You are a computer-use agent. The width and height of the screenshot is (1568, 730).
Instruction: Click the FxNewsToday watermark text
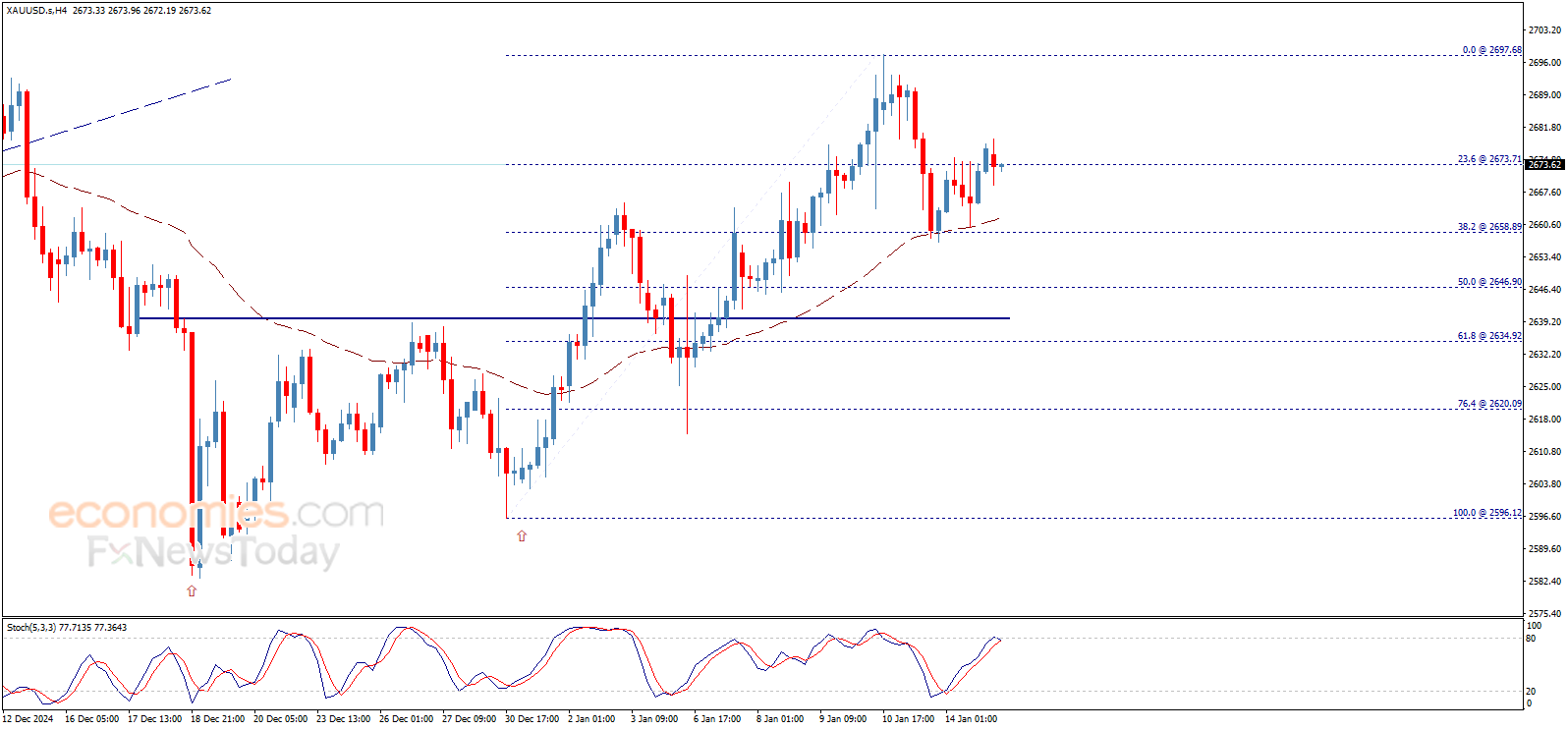click(213, 552)
